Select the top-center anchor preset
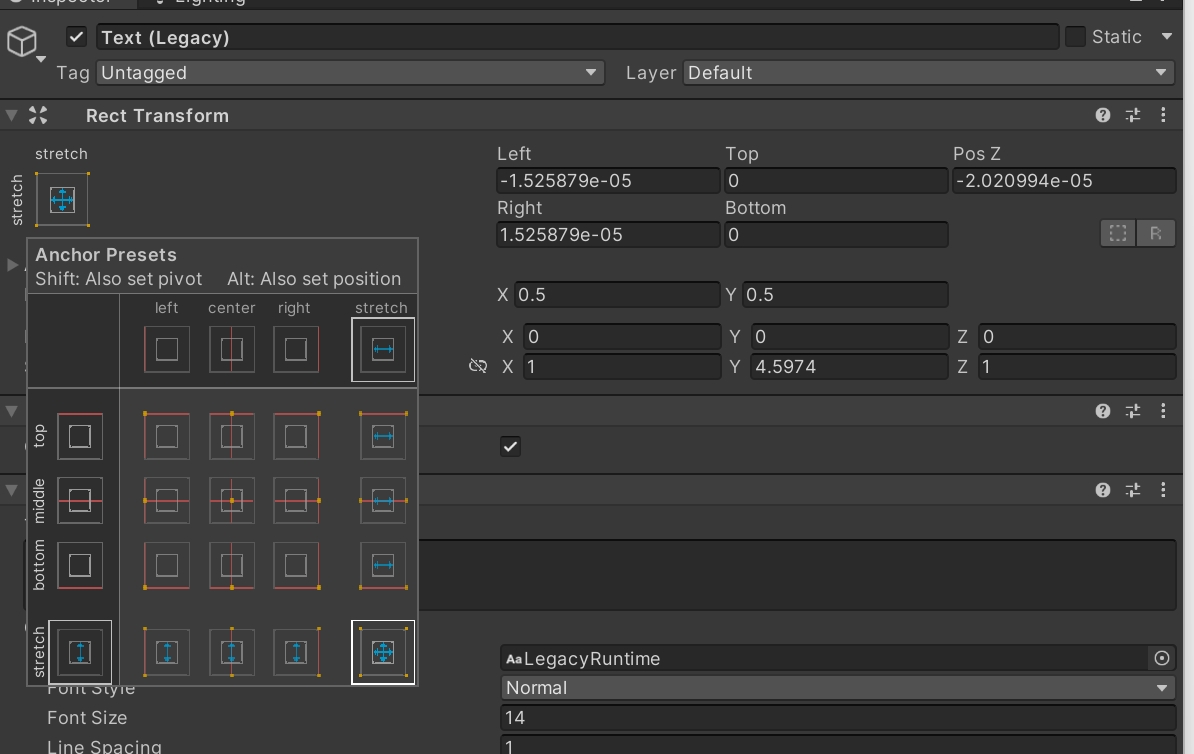The width and height of the screenshot is (1194, 754). tap(231, 436)
